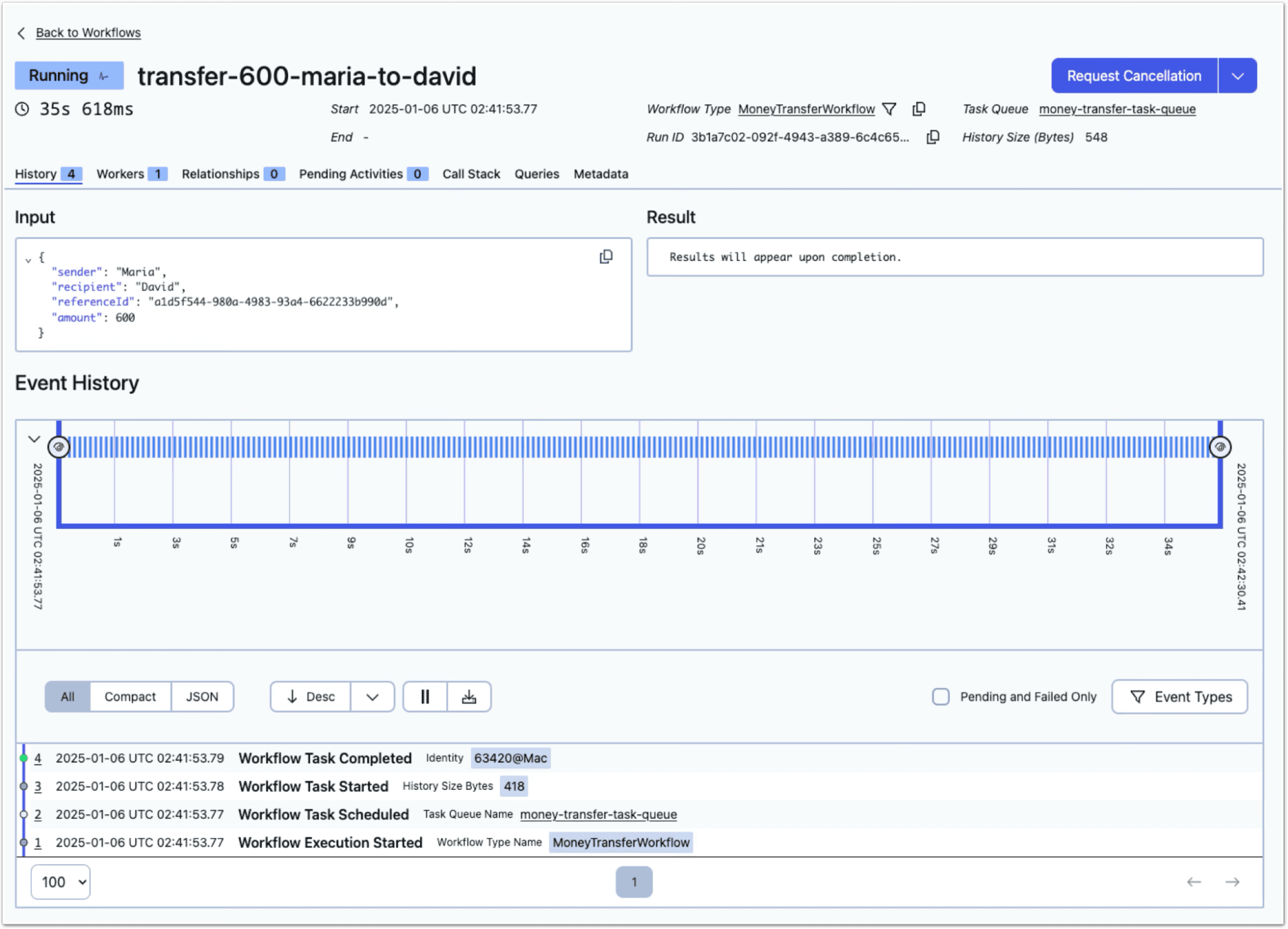Image resolution: width=1288 pixels, height=929 pixels.
Task: Go to next events page arrow
Action: click(x=1232, y=882)
